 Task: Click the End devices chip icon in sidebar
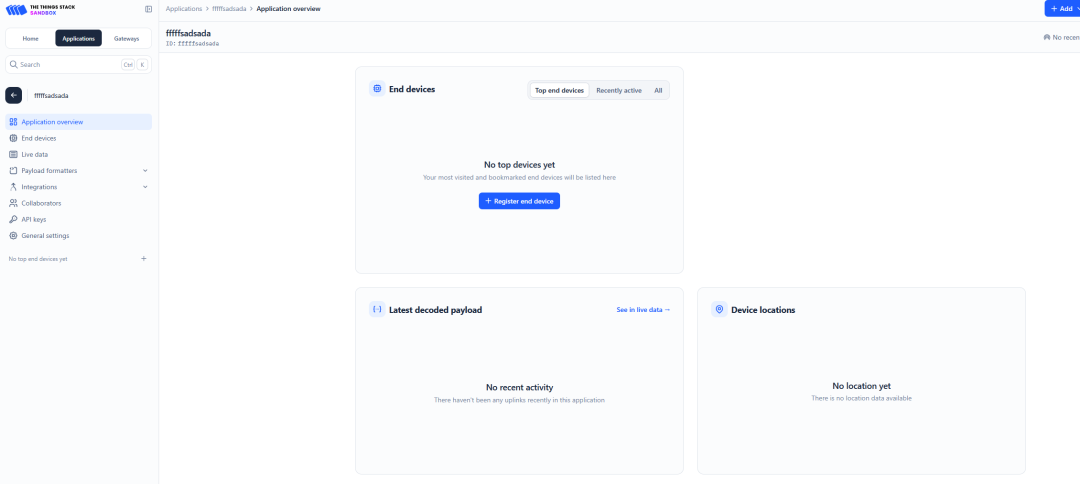(13, 138)
